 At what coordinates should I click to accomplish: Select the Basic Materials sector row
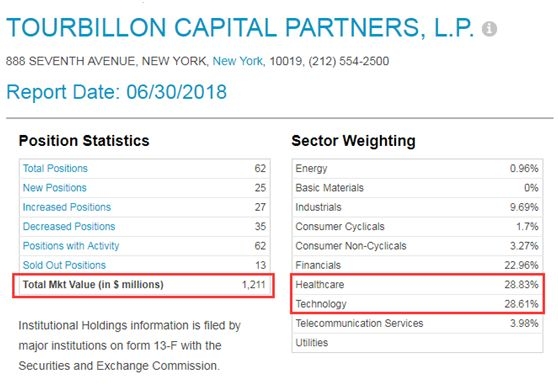pos(417,187)
